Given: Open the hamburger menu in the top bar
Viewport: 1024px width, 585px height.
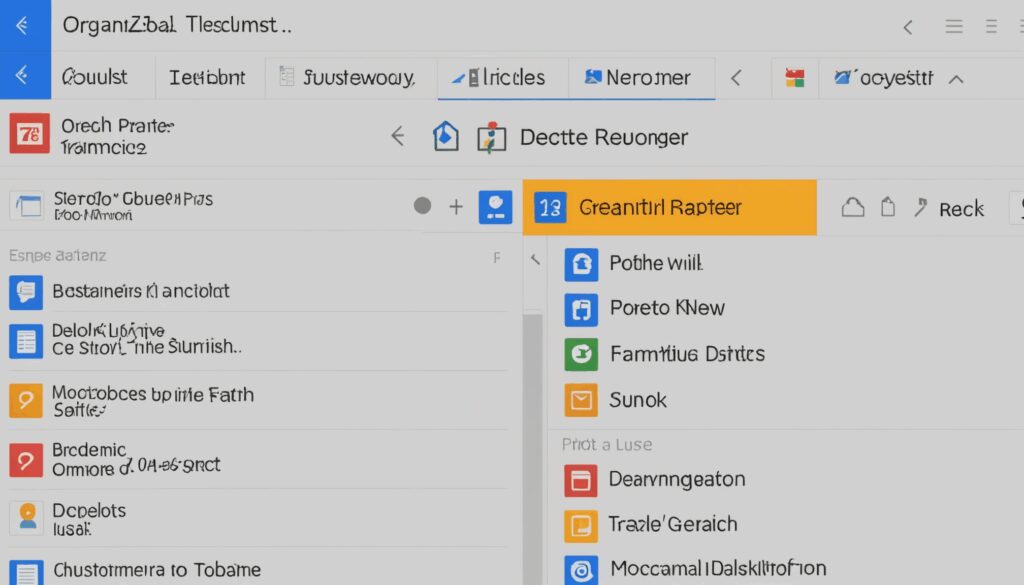Looking at the screenshot, I should click(955, 27).
